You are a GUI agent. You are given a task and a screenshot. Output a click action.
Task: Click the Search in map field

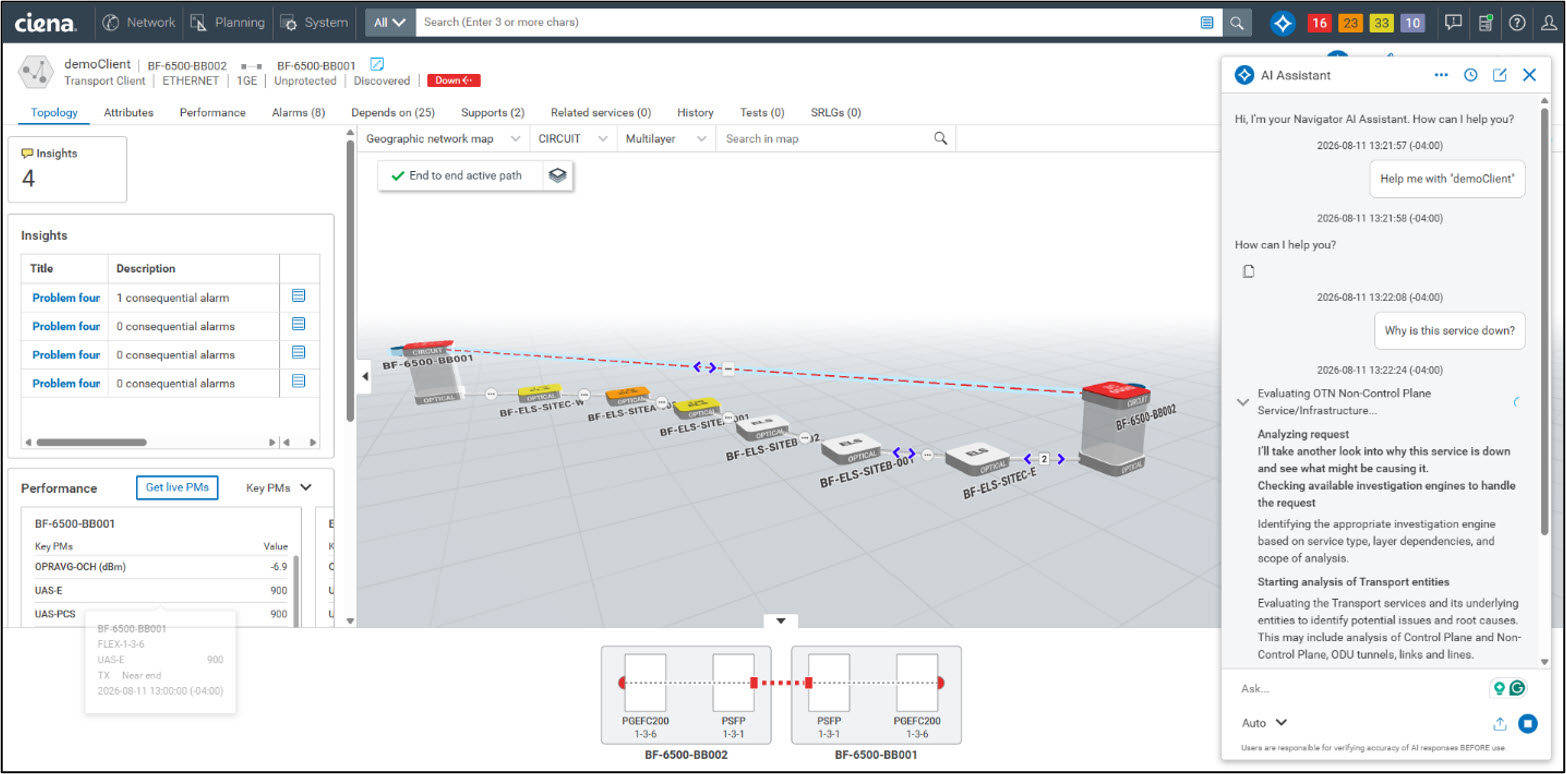(825, 139)
